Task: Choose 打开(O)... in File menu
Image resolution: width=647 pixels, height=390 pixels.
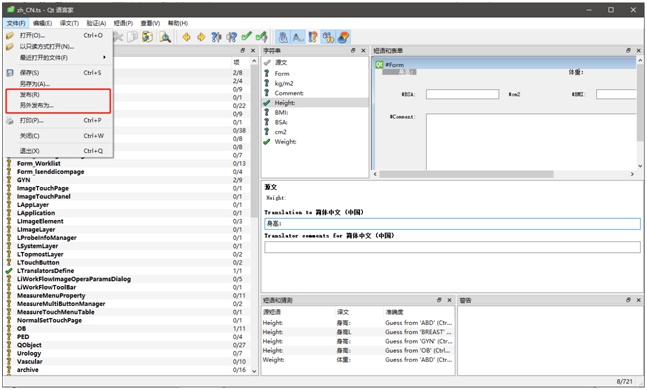Action: (x=58, y=35)
